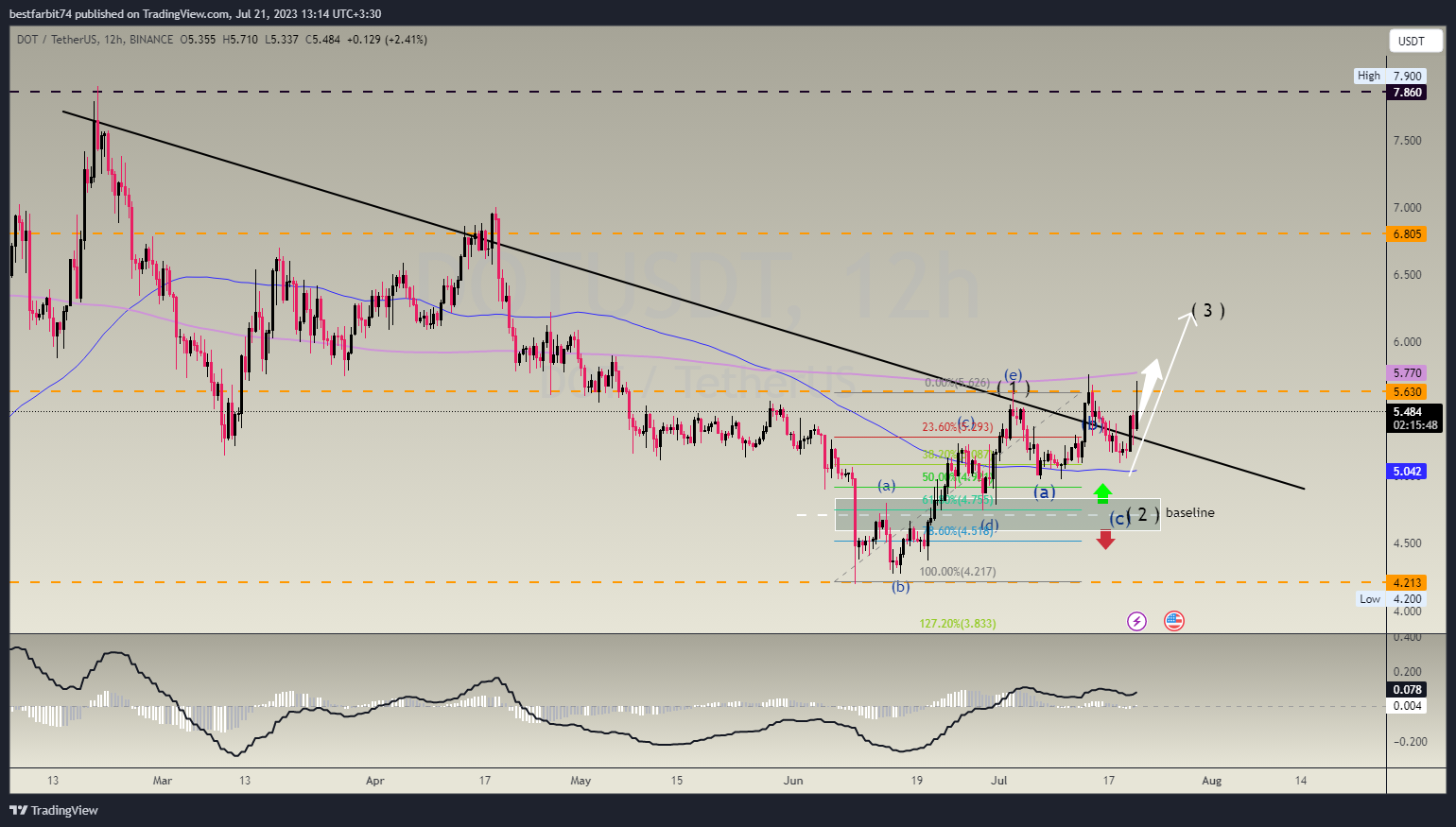Viewport: 1456px width, 827px height.
Task: Click the L5.337 low value
Action: point(282,40)
